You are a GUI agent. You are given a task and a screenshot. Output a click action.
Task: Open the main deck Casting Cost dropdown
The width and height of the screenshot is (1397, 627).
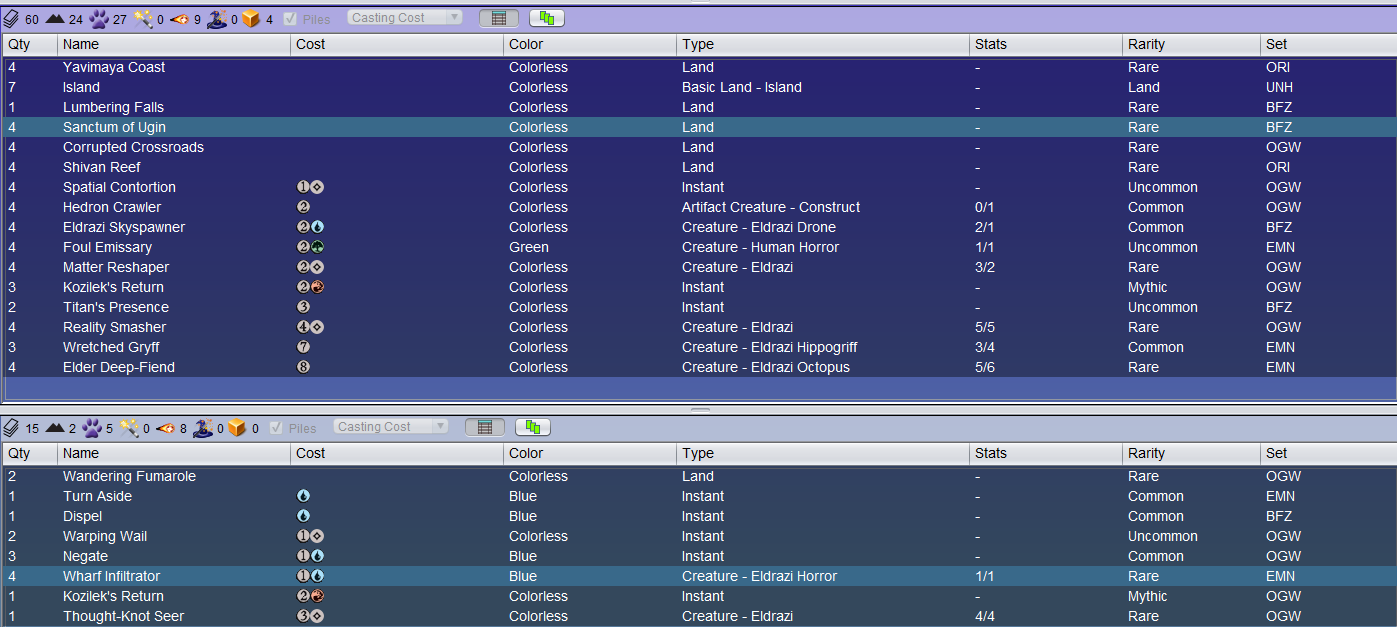[405, 18]
